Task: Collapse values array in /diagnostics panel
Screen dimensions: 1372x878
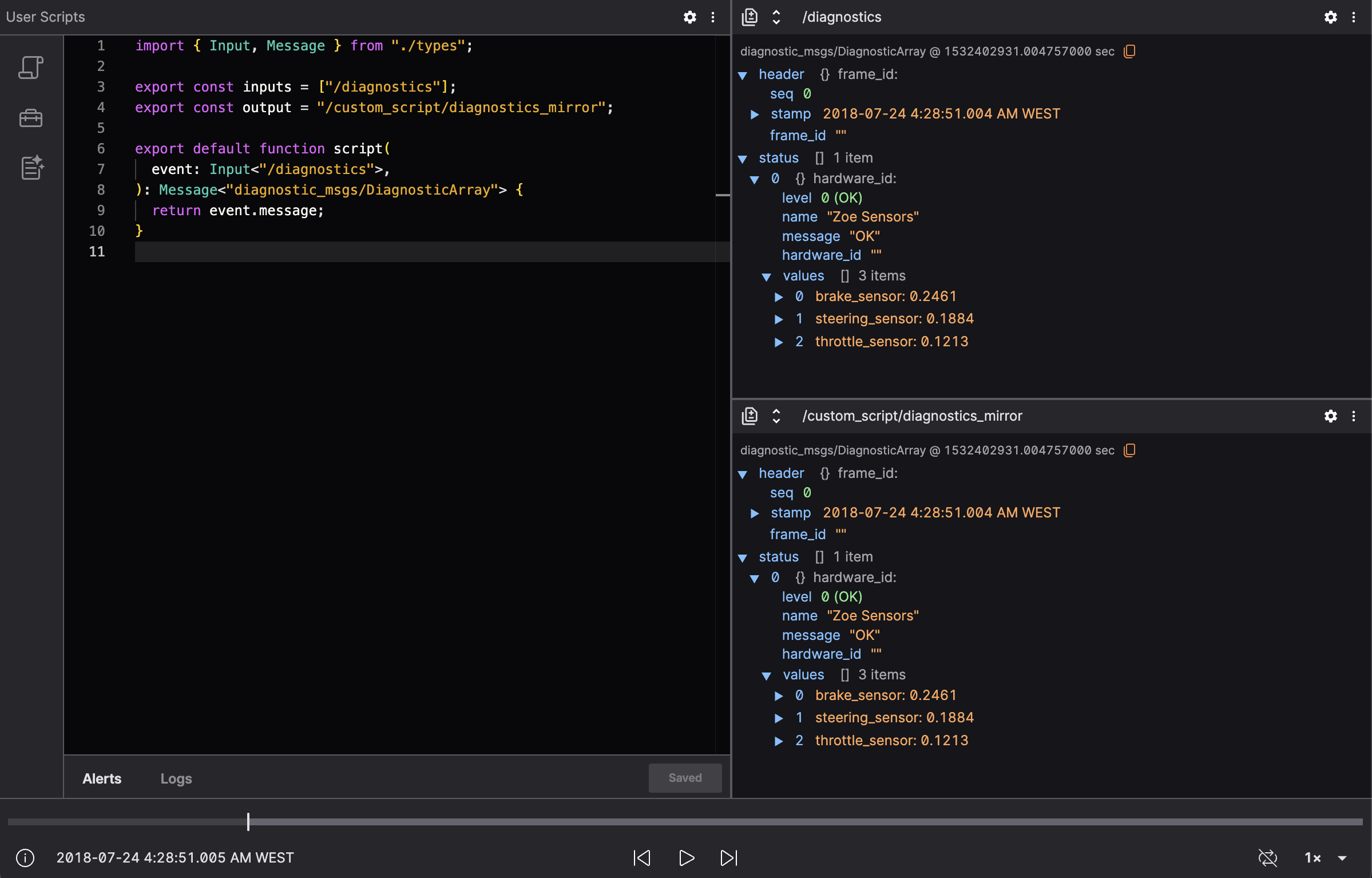Action: [x=767, y=277]
